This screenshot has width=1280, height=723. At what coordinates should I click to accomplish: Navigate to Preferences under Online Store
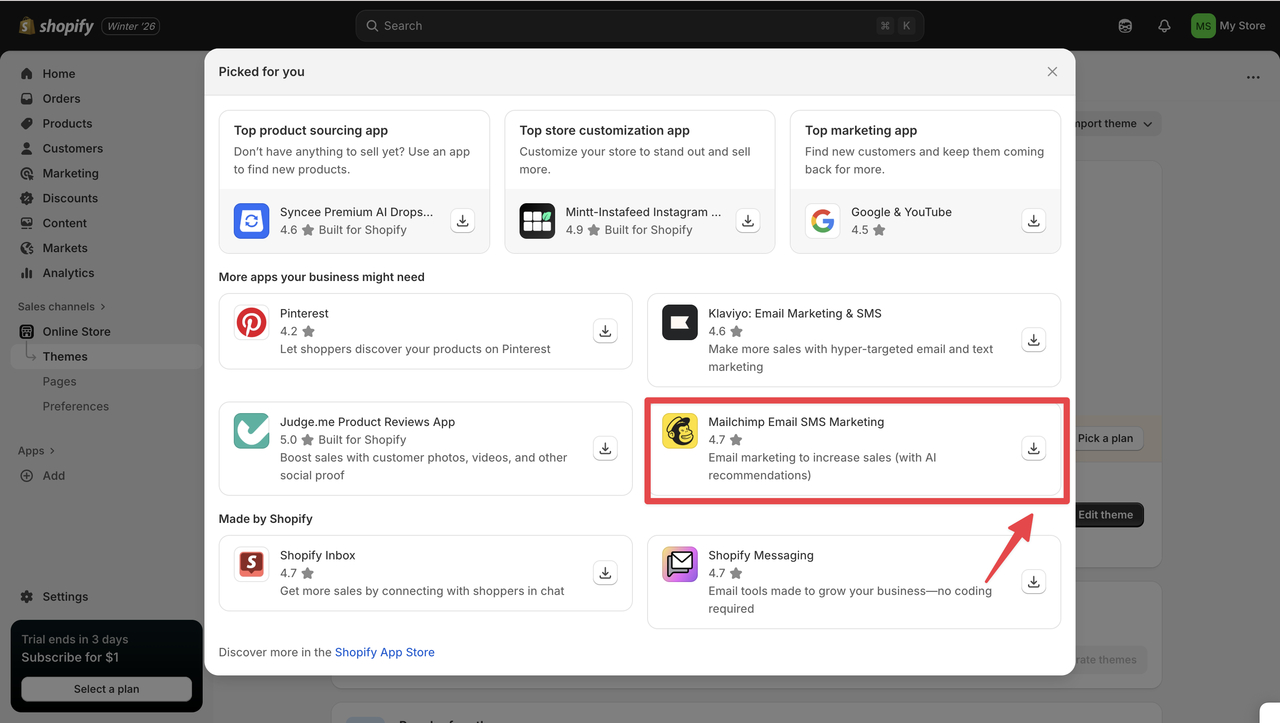[76, 406]
